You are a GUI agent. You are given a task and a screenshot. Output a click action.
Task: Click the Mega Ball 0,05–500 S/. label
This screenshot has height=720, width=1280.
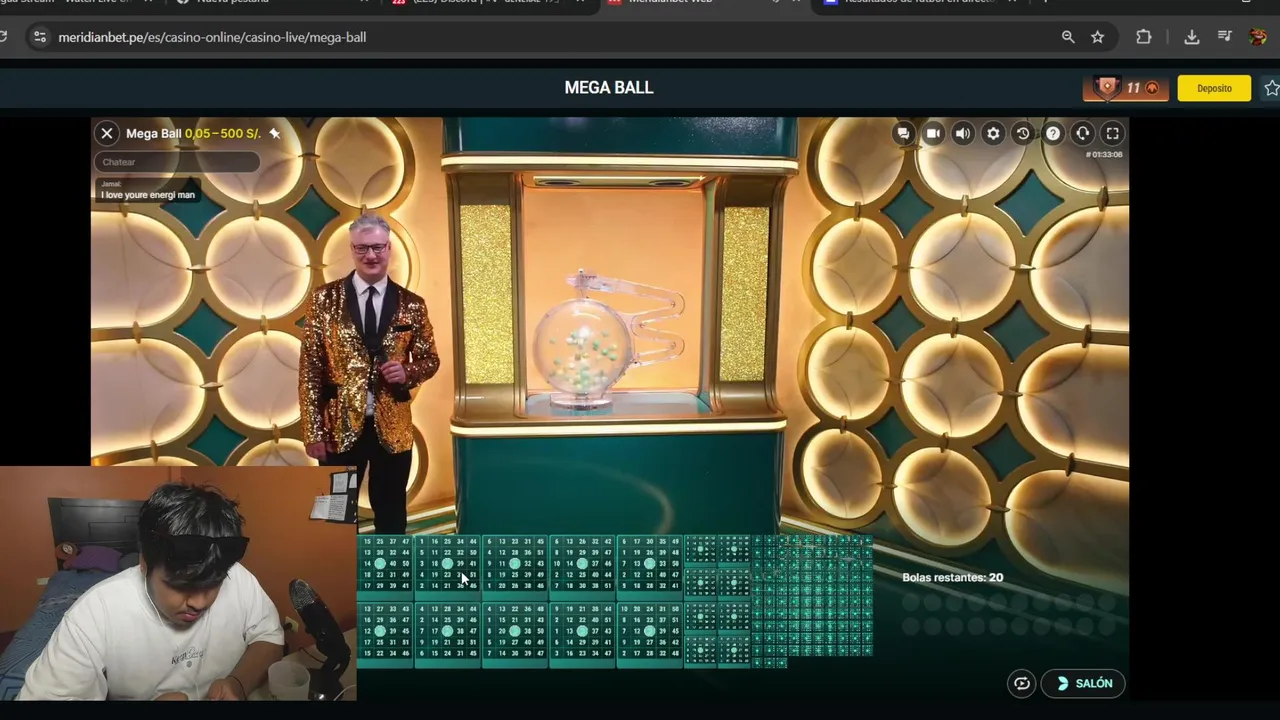click(x=193, y=133)
